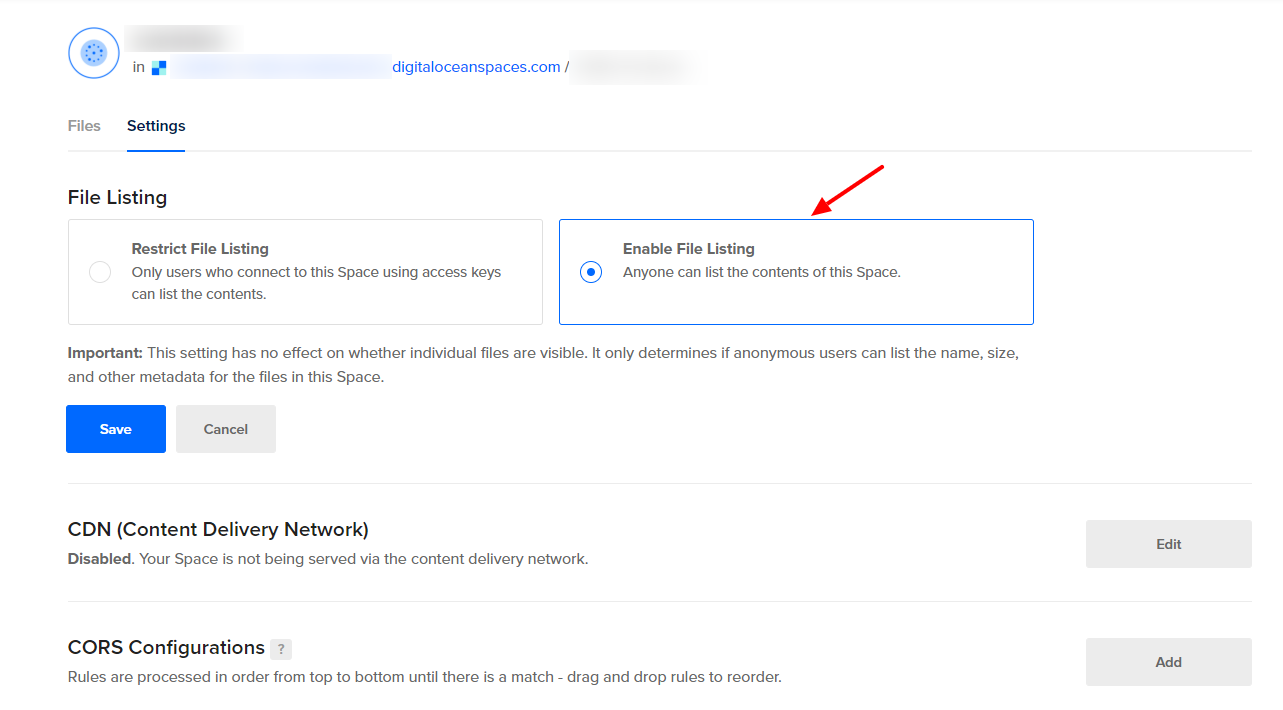Click the CORS Configurations heading text
Screen dimensions: 1283x710
[166, 648]
